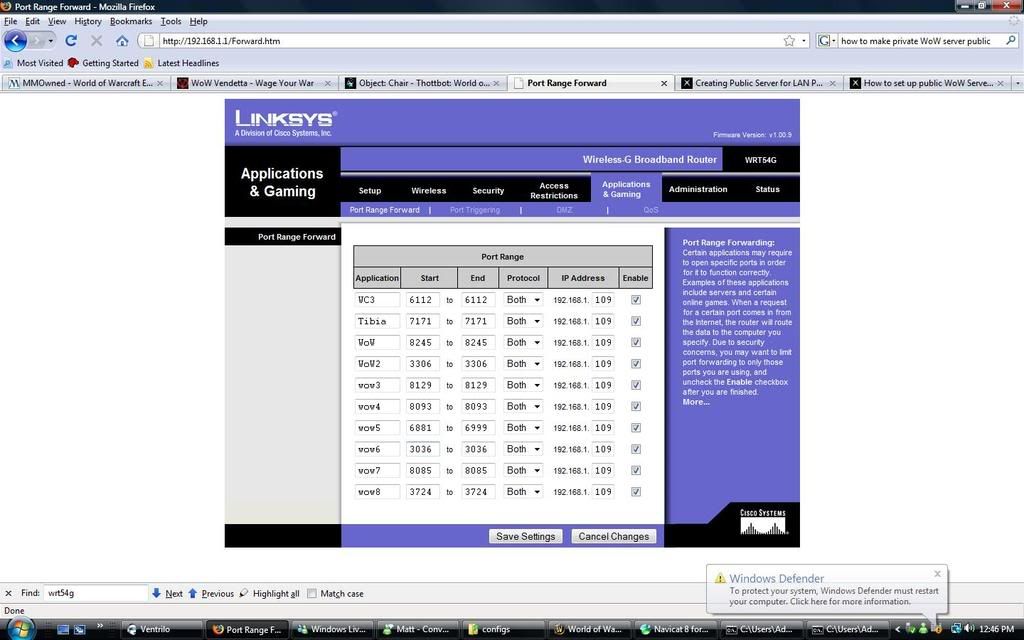
Task: Uncheck Enable for the WC3 row
Action: [x=635, y=300]
